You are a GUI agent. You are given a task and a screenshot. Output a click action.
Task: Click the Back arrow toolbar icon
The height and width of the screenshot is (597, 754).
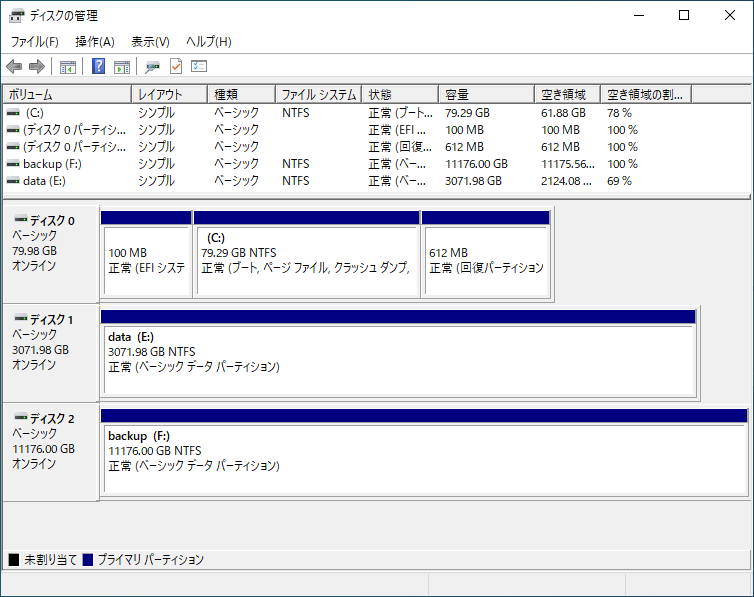(14, 66)
